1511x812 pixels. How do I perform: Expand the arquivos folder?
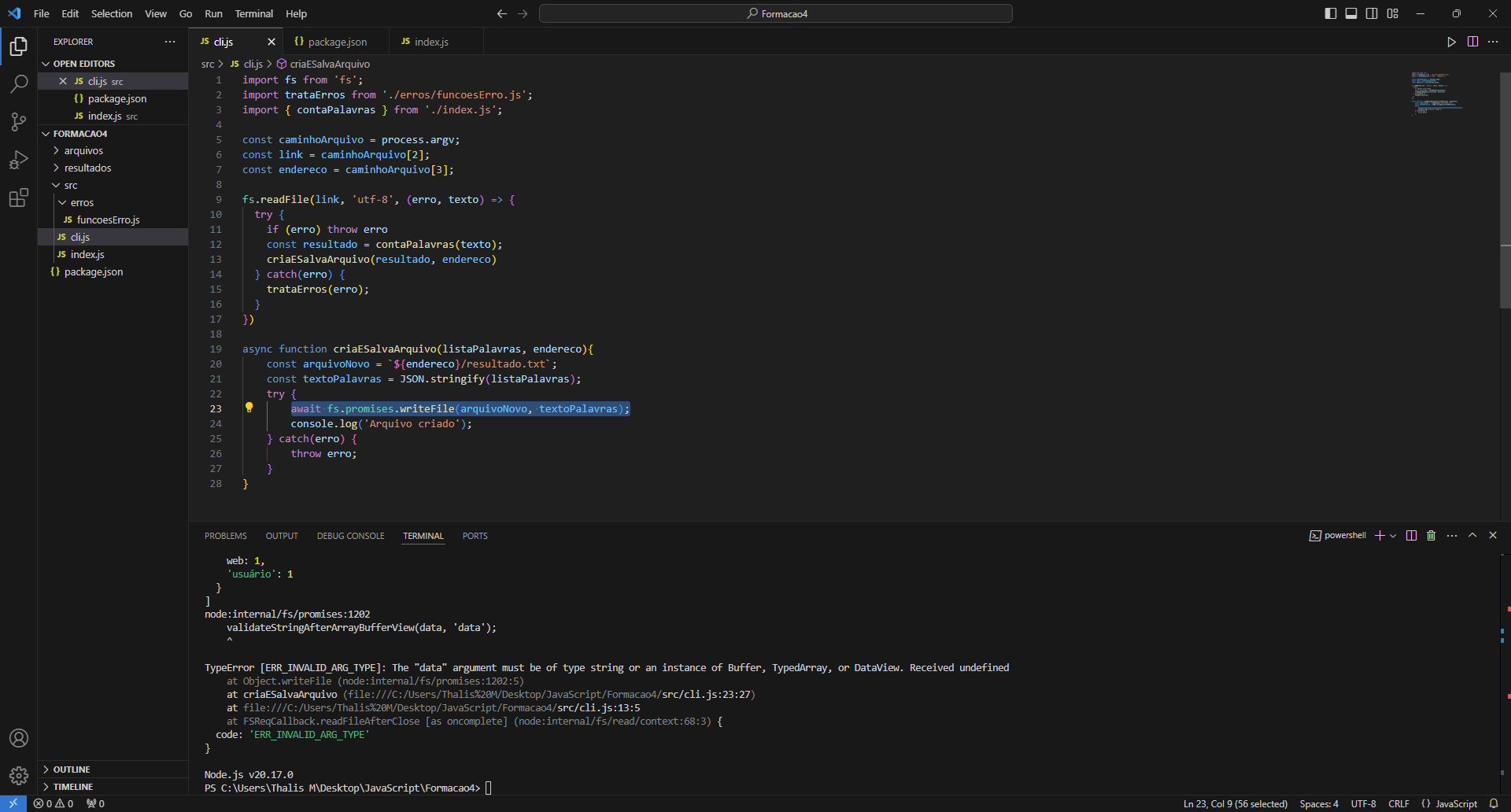83,150
